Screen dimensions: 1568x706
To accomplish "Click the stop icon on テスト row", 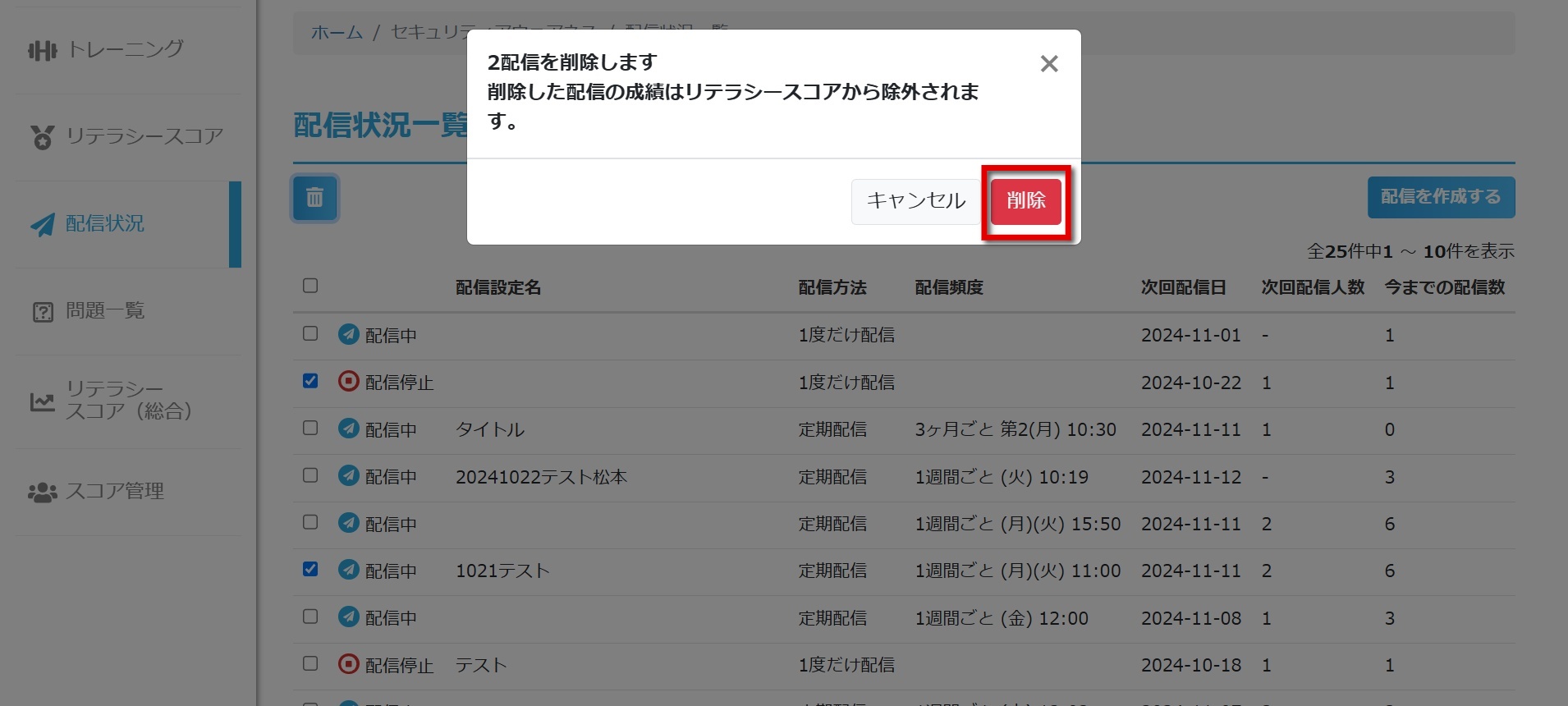I will (349, 664).
